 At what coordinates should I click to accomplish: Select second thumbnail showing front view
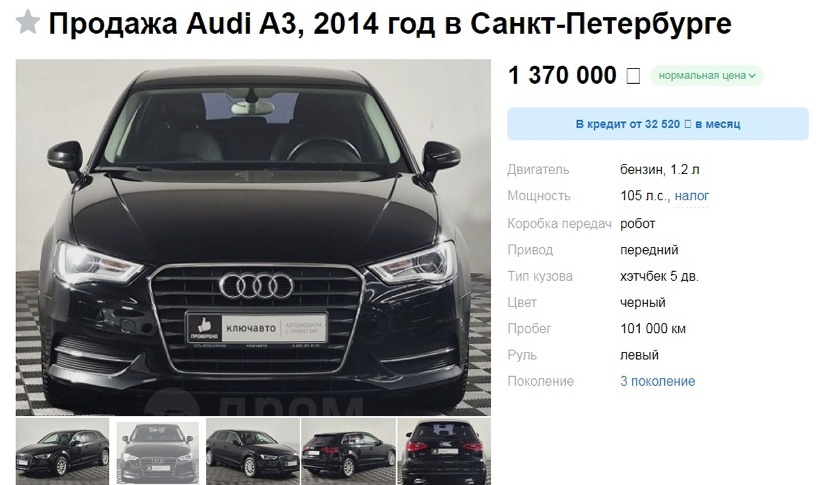(158, 452)
